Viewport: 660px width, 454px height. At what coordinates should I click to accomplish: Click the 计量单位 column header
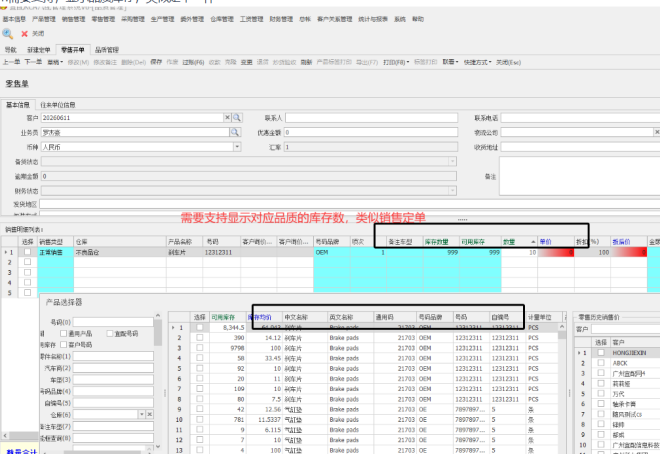coord(544,317)
